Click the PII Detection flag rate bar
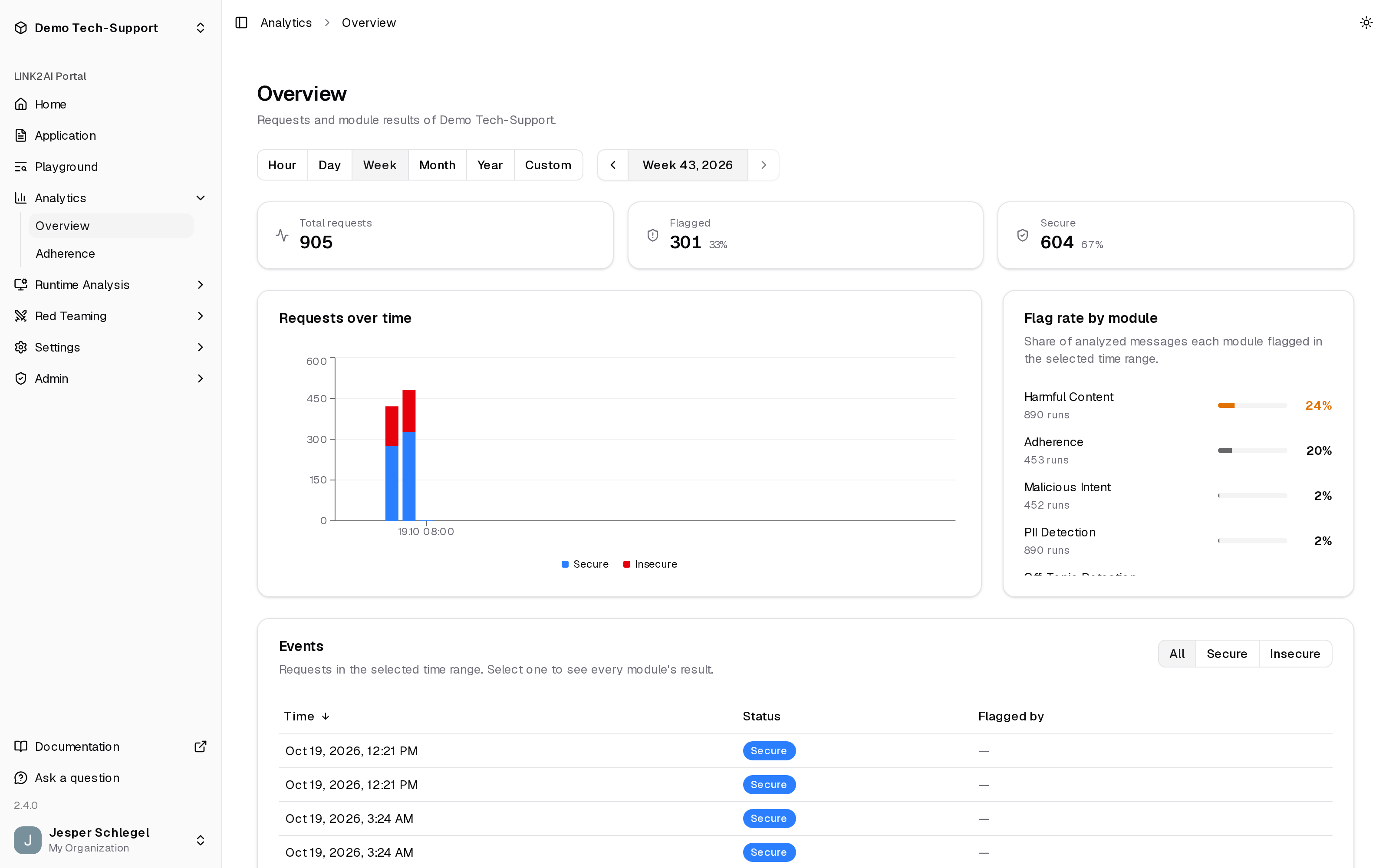The image size is (1389, 868). (1252, 541)
